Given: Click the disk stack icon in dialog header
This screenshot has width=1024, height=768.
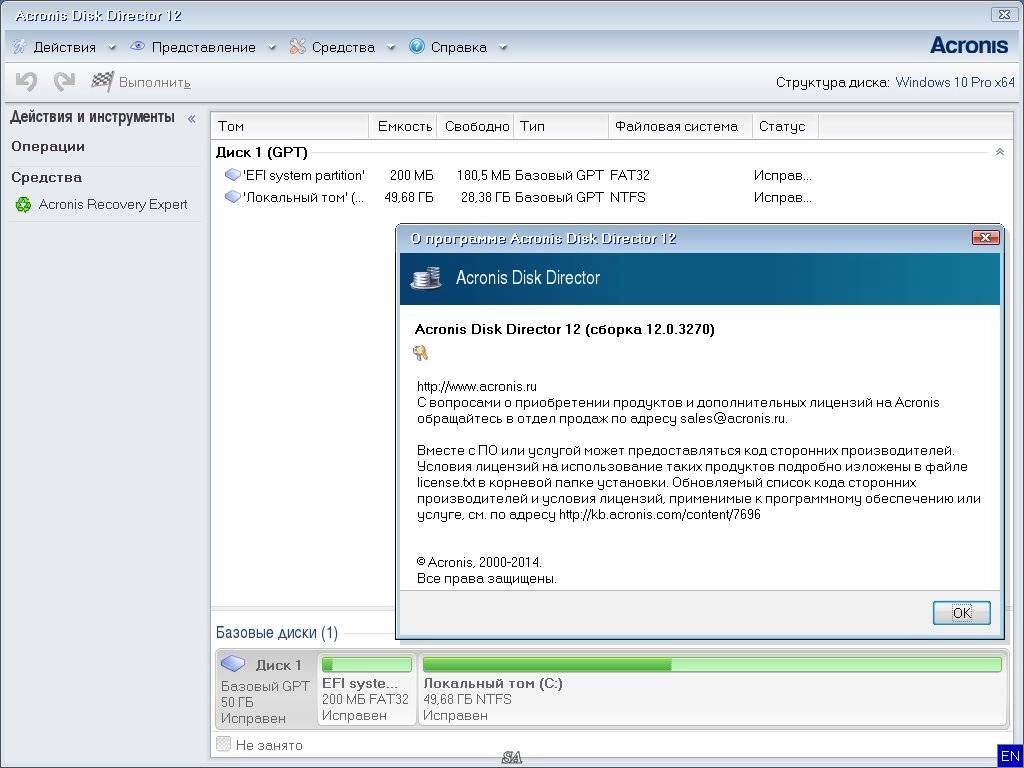Looking at the screenshot, I should pyautogui.click(x=426, y=278).
